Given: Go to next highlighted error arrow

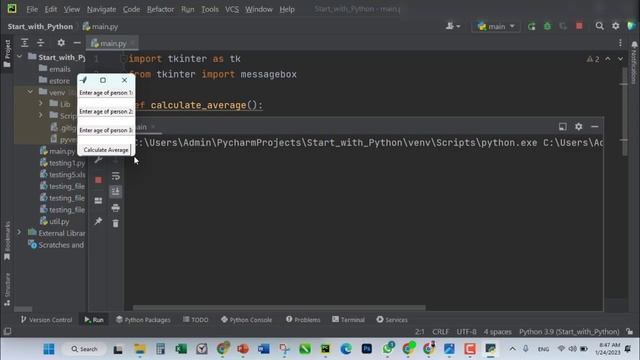Looking at the screenshot, I should click(x=620, y=59).
